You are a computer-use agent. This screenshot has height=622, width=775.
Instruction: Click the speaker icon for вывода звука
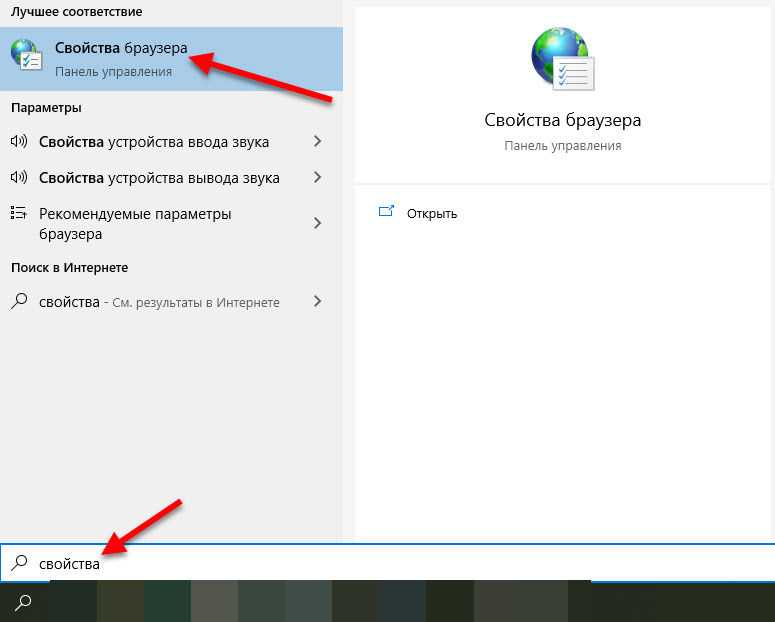coord(18,178)
